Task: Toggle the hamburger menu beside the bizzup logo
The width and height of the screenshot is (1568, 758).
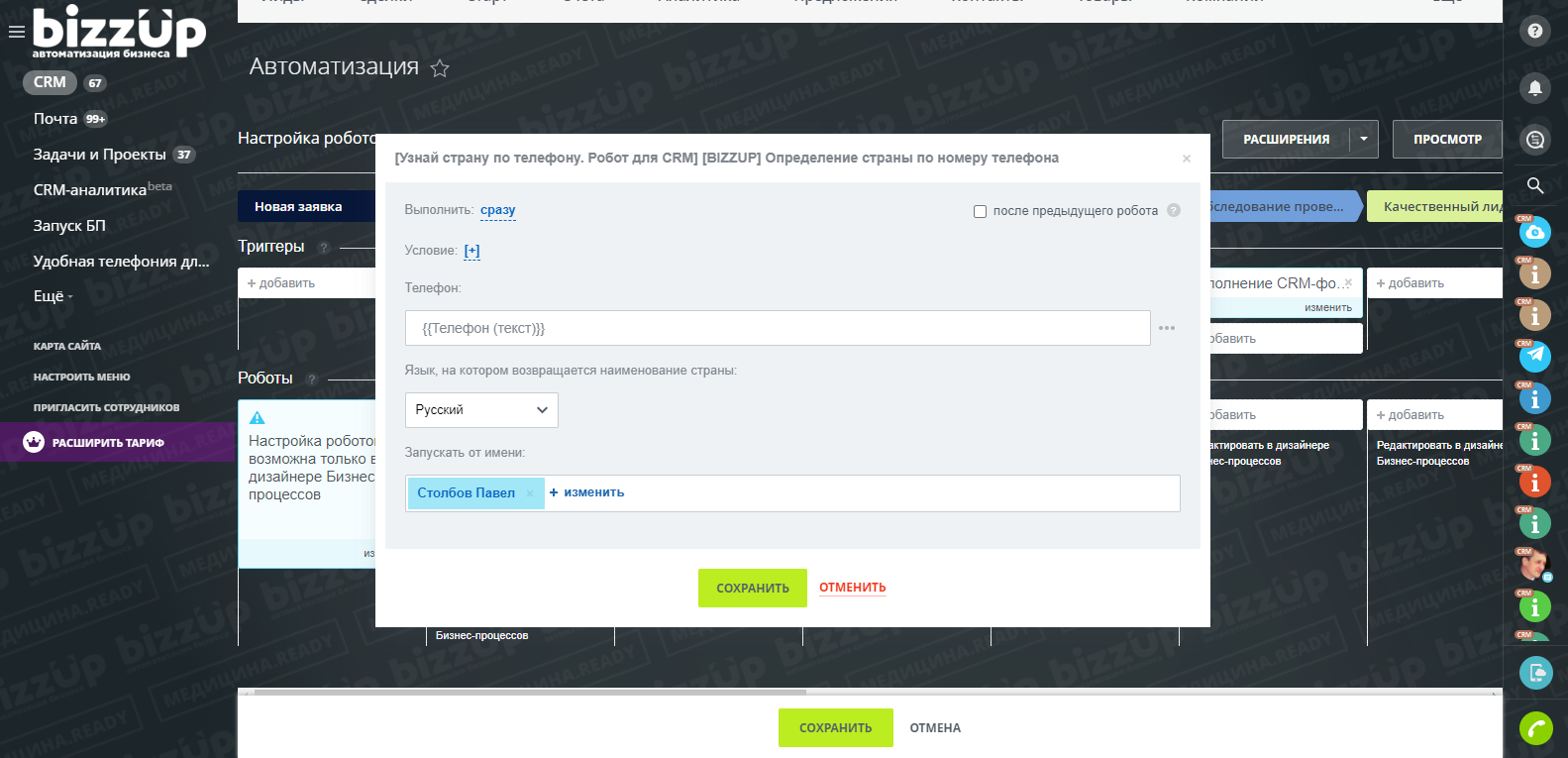Action: 16,32
